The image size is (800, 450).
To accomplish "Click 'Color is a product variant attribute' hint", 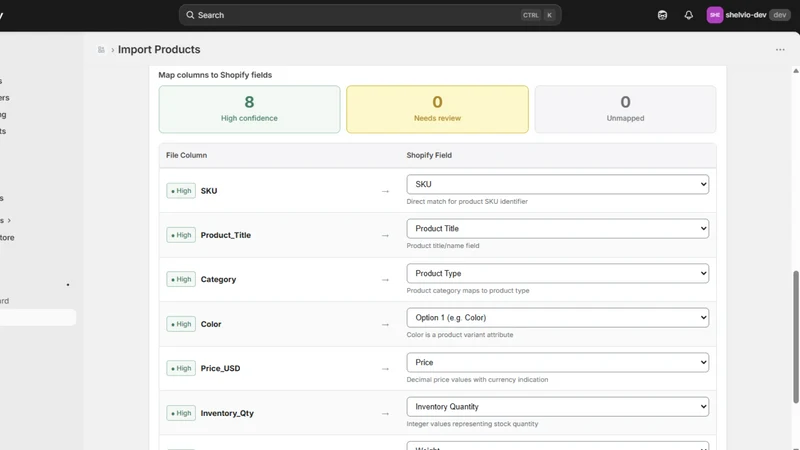I will click(x=460, y=335).
